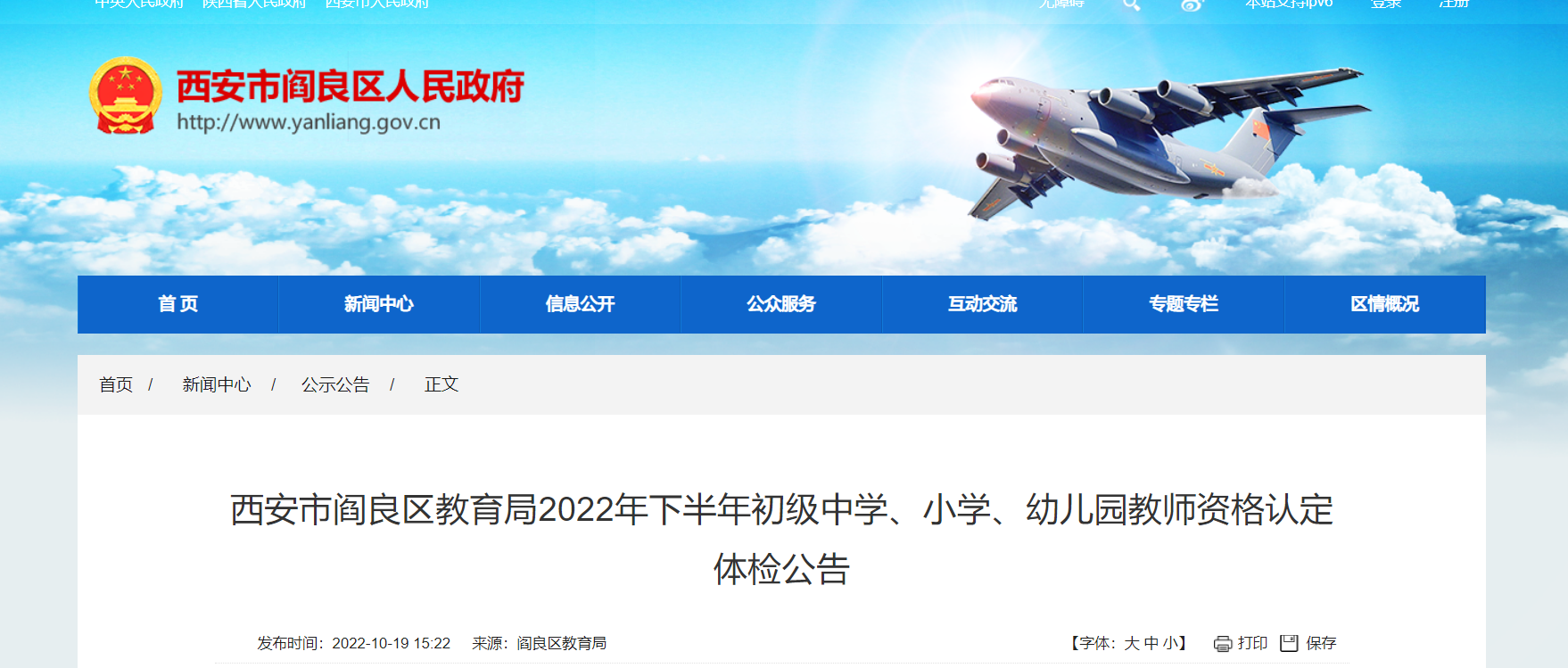Screen dimensions: 1568x668
Task: Open the 专题专栏 navigation item
Action: click(1184, 304)
